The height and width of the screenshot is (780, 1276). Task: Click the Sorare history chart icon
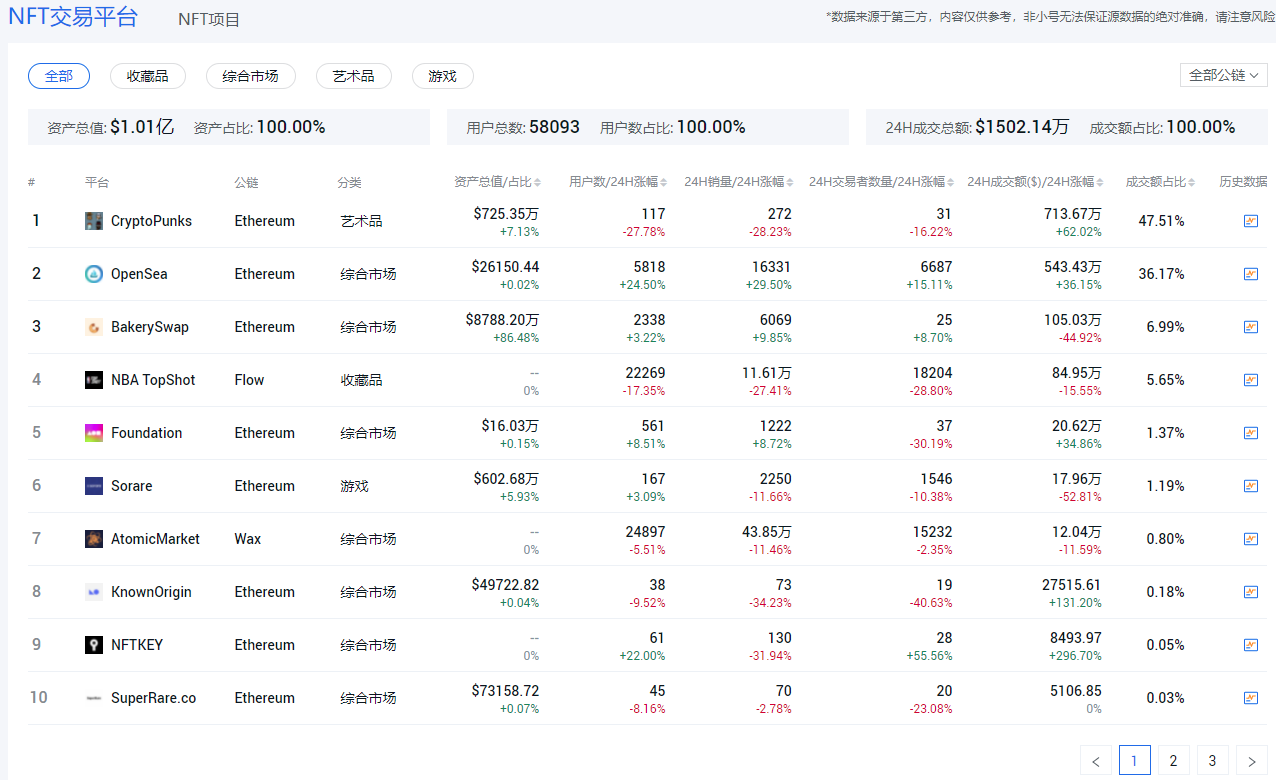1250,486
